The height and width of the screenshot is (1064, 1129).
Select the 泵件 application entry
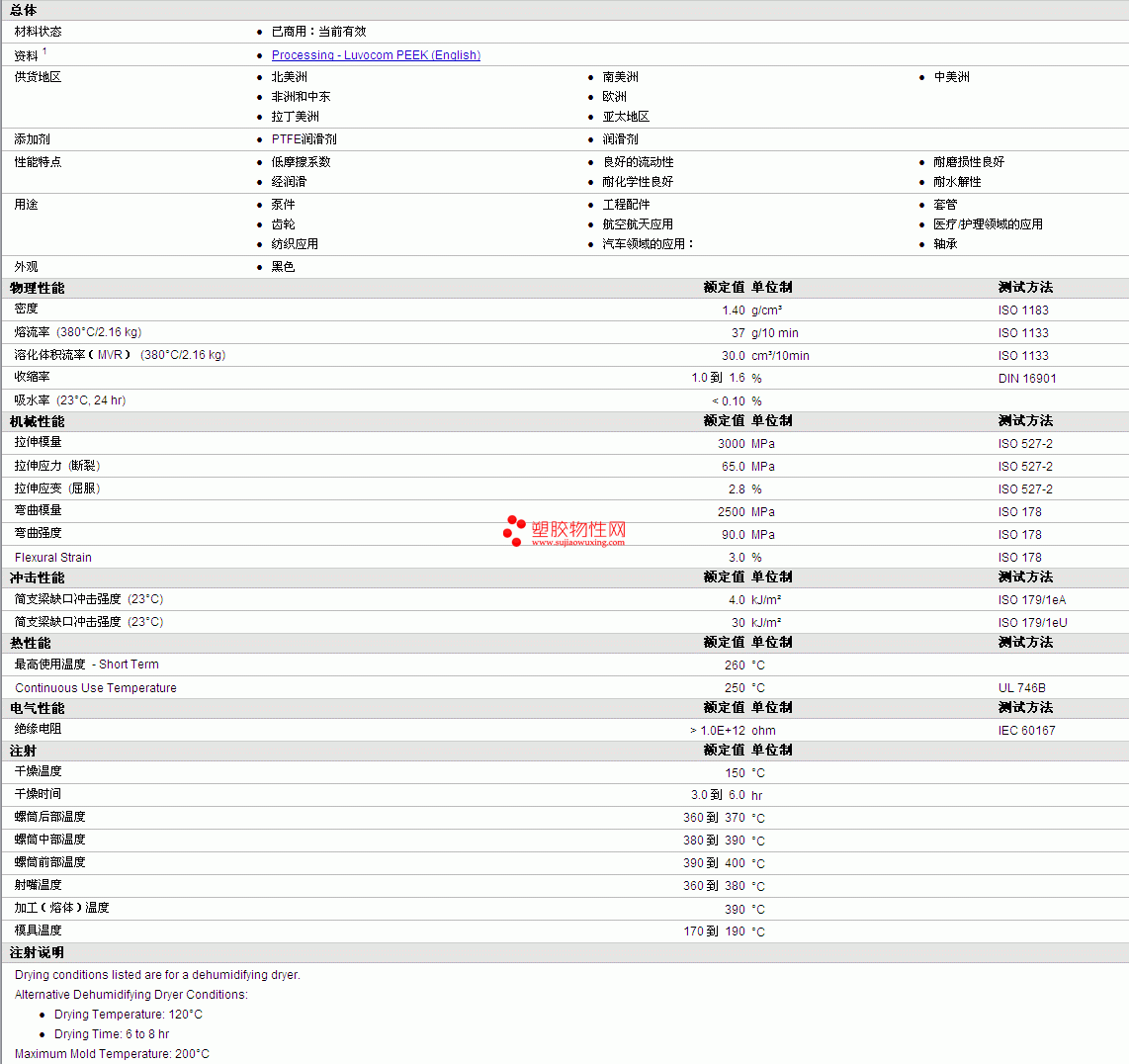click(284, 205)
